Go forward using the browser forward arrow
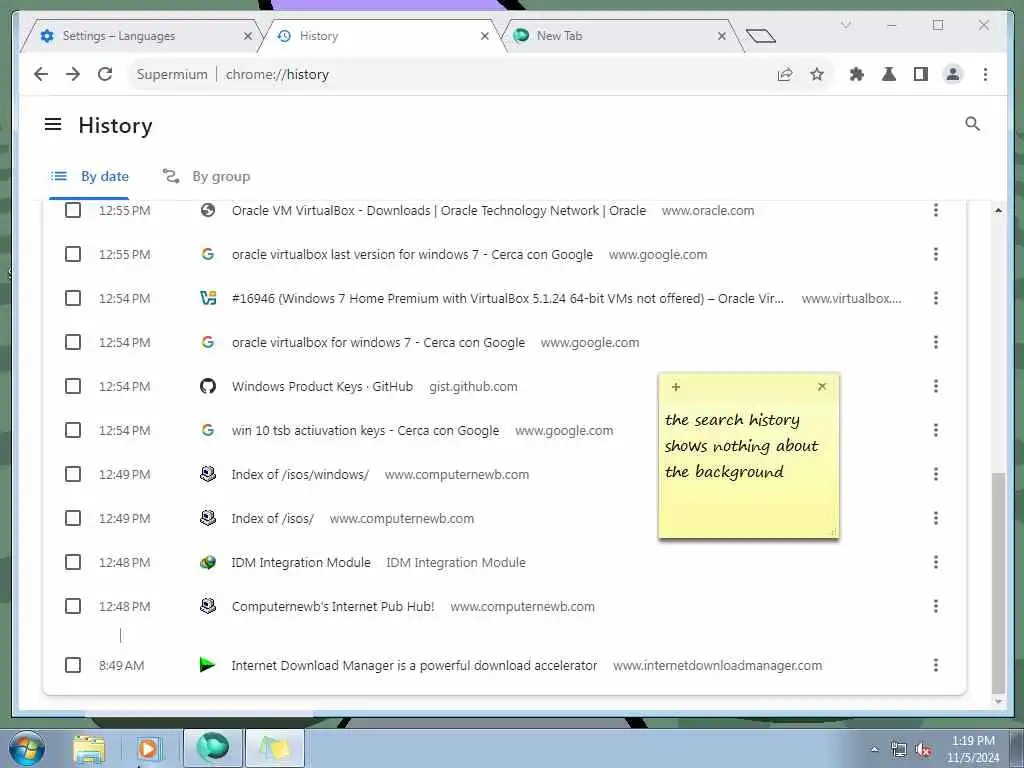 click(x=73, y=74)
